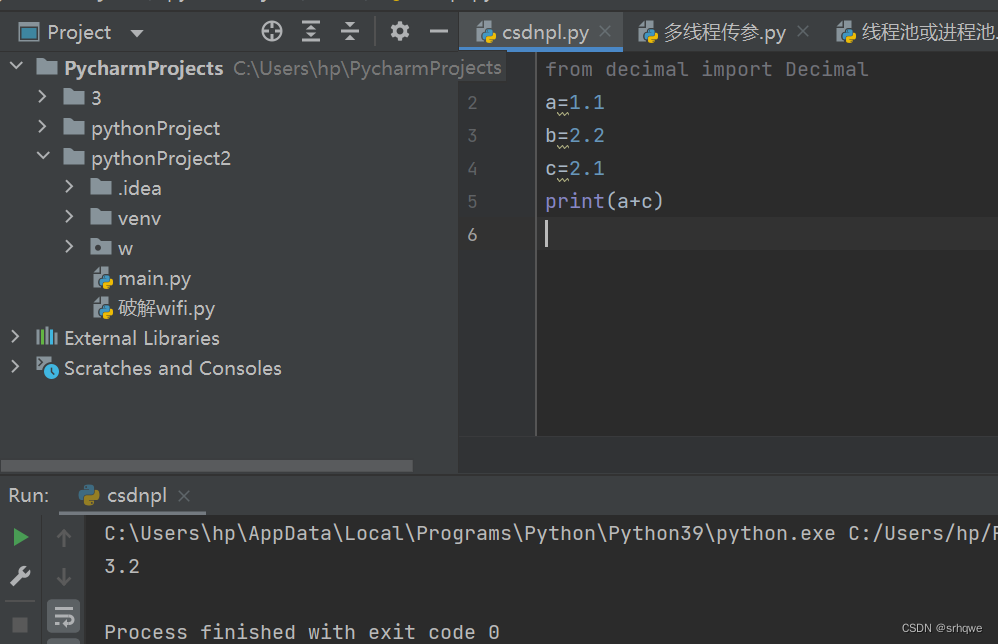Open run configuration wrench settings
The width and height of the screenshot is (998, 644).
pyautogui.click(x=20, y=576)
